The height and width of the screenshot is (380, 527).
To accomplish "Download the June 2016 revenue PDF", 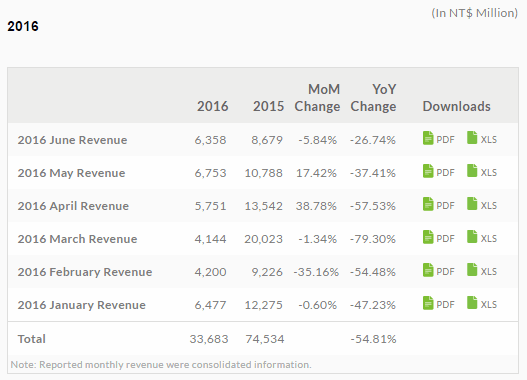I will (439, 138).
